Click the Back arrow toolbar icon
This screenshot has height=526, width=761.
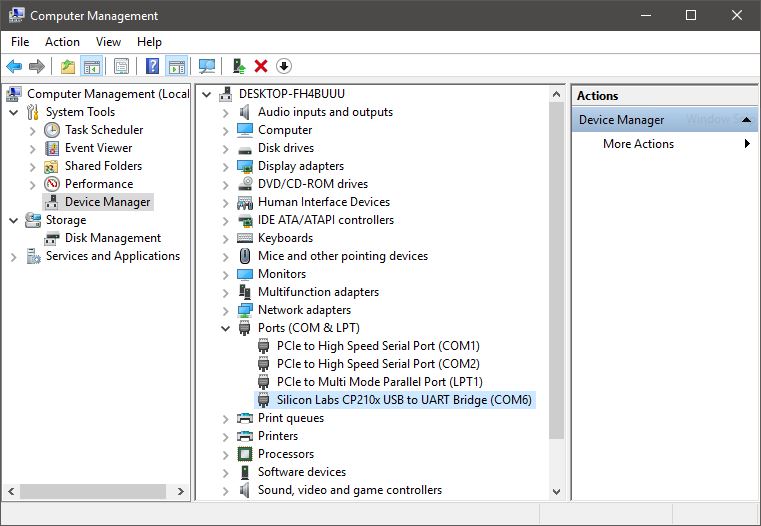coord(14,66)
